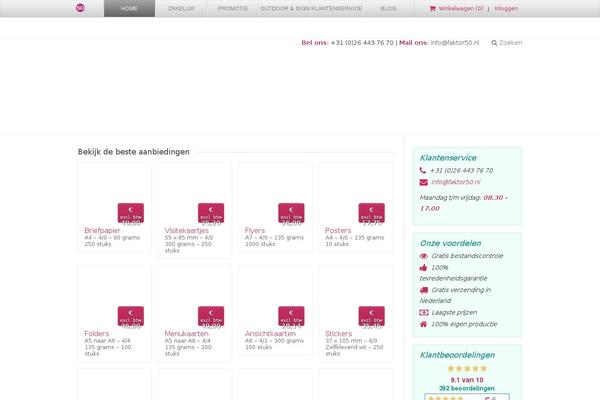Click the opening hours 08.30 - 17.00

click(x=464, y=203)
